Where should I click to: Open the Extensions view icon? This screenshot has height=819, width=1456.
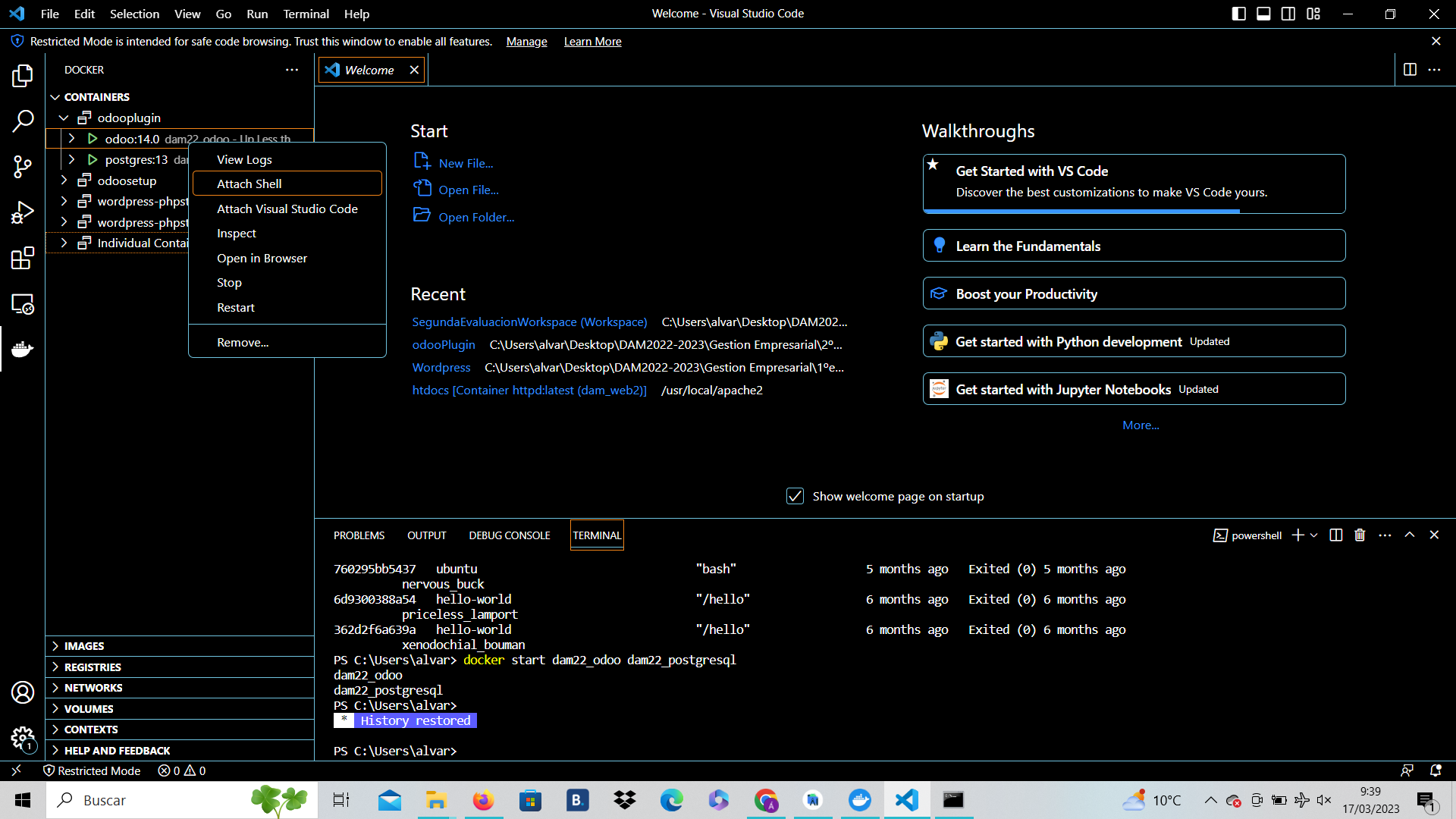click(x=23, y=258)
